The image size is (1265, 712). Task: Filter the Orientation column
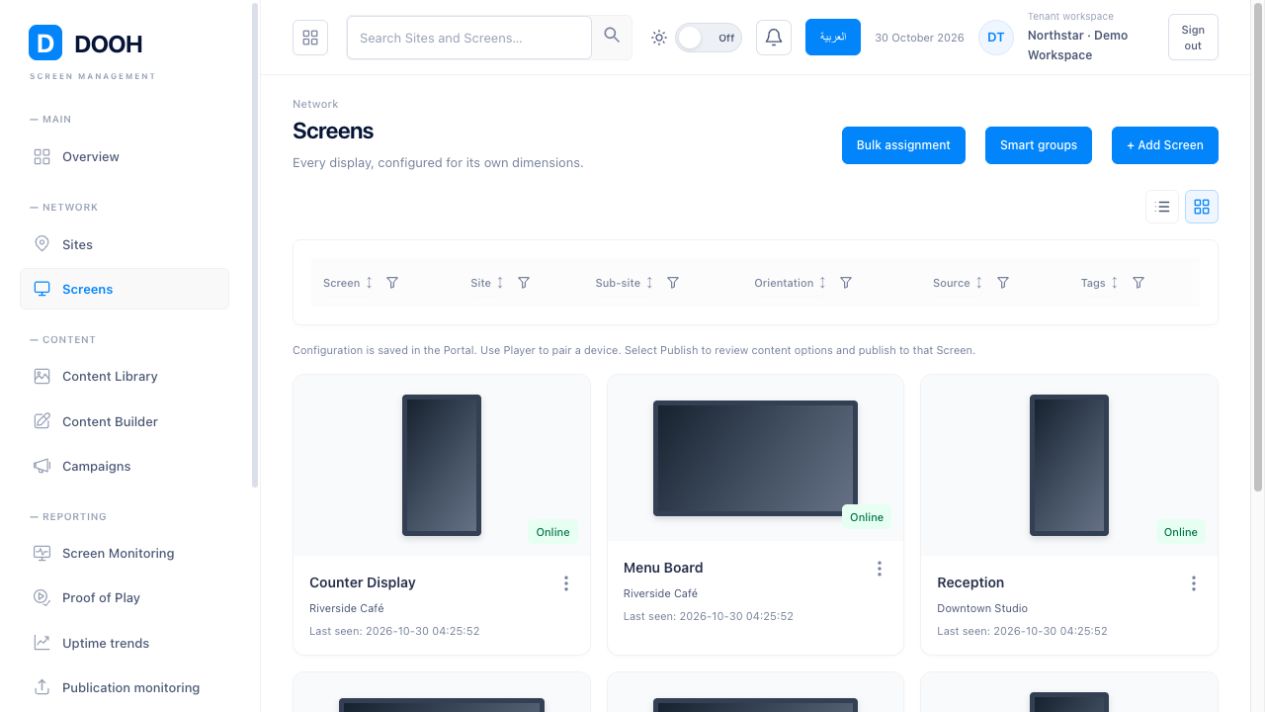coord(846,283)
